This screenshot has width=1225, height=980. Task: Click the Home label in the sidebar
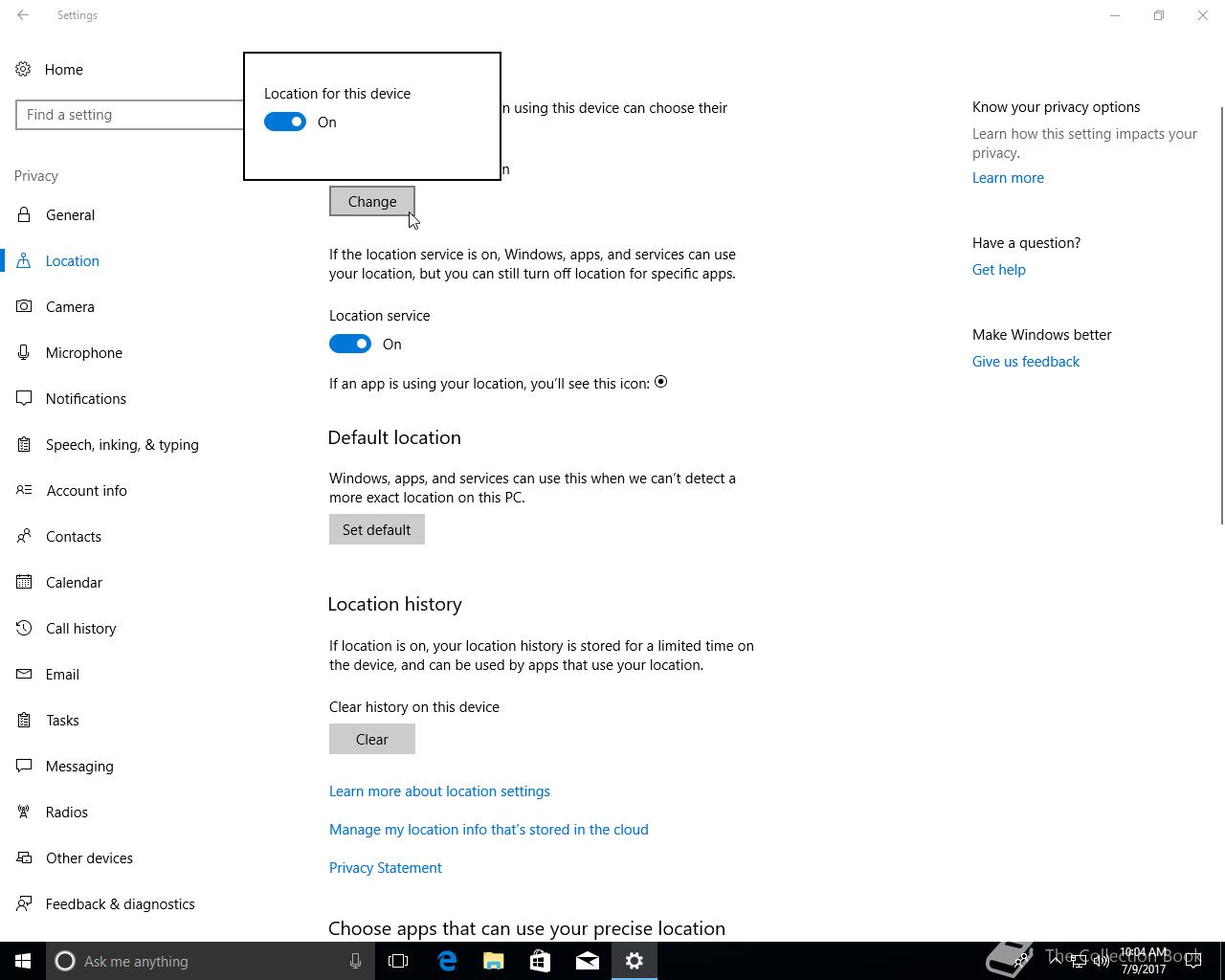coord(64,70)
